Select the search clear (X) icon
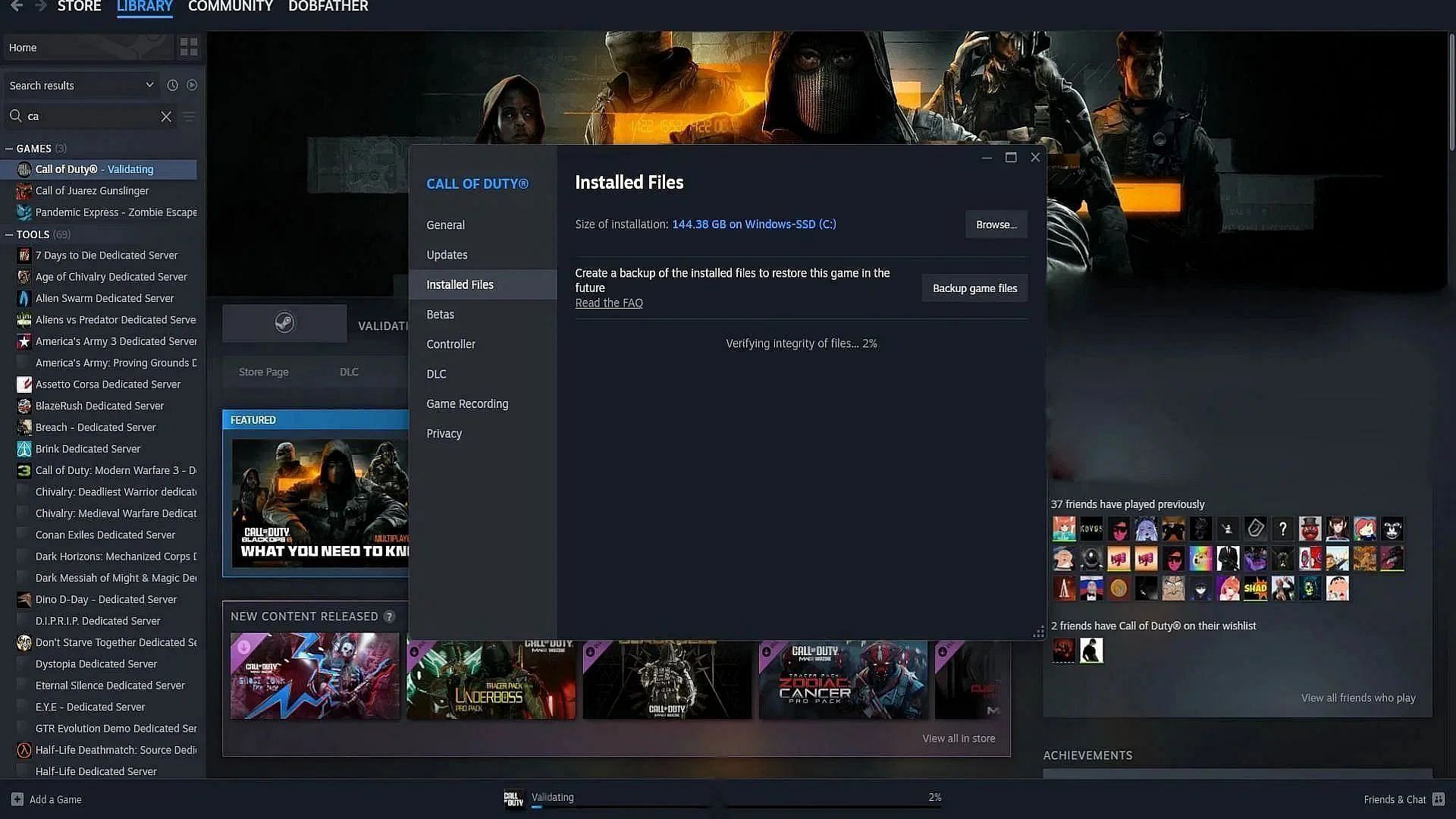The height and width of the screenshot is (819, 1456). click(166, 116)
